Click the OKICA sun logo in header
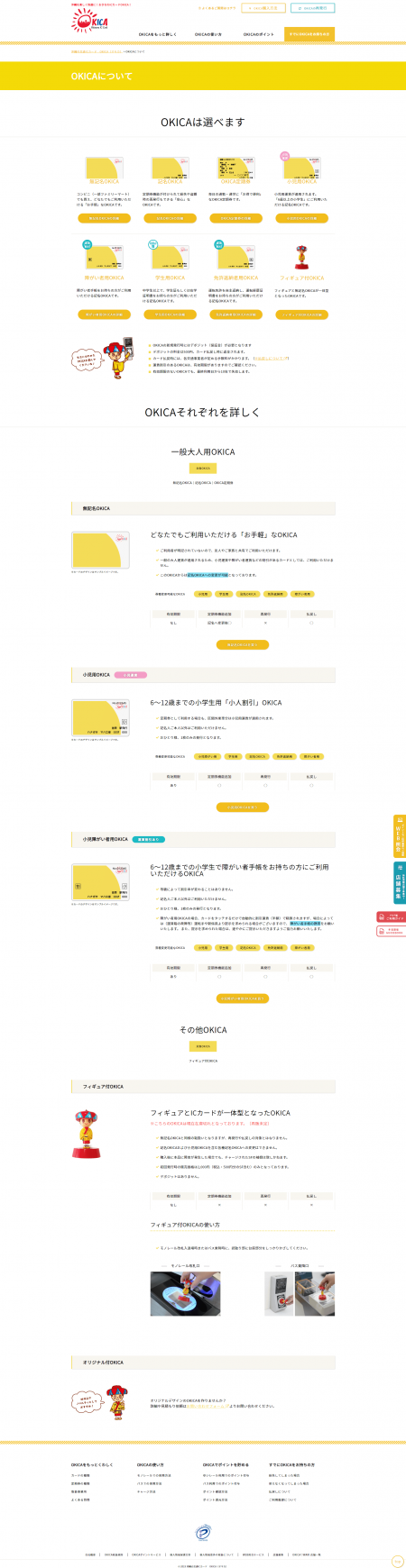The height and width of the screenshot is (1568, 406). [x=90, y=22]
